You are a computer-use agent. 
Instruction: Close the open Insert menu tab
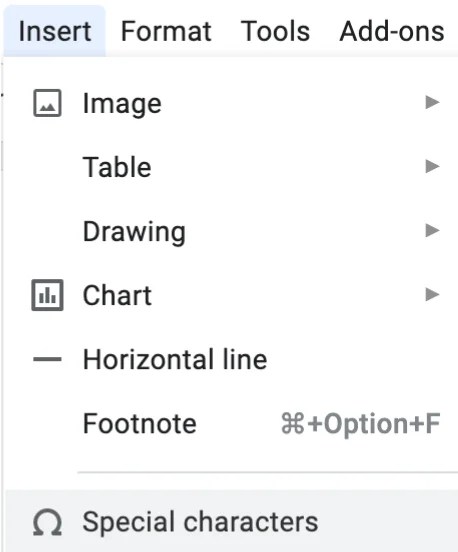click(x=55, y=31)
